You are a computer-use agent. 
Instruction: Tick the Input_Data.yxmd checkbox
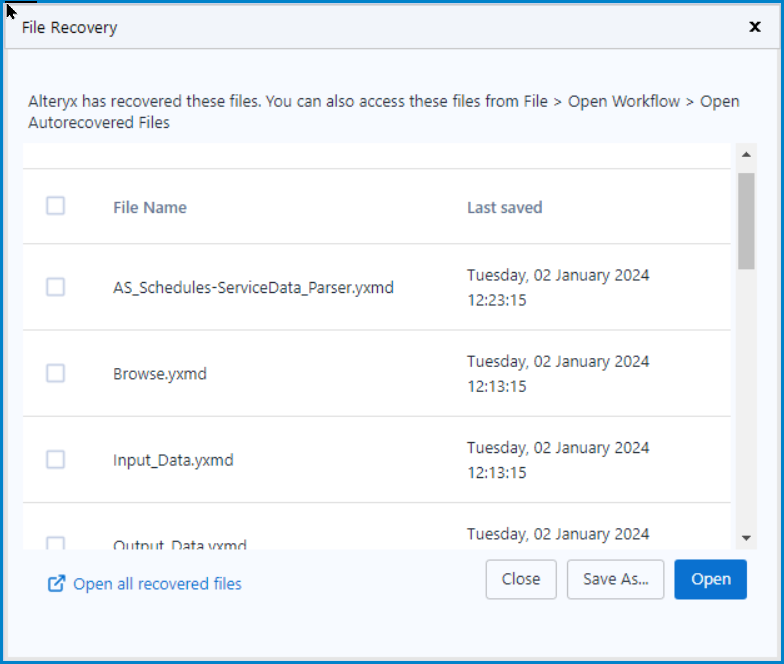[x=56, y=460]
